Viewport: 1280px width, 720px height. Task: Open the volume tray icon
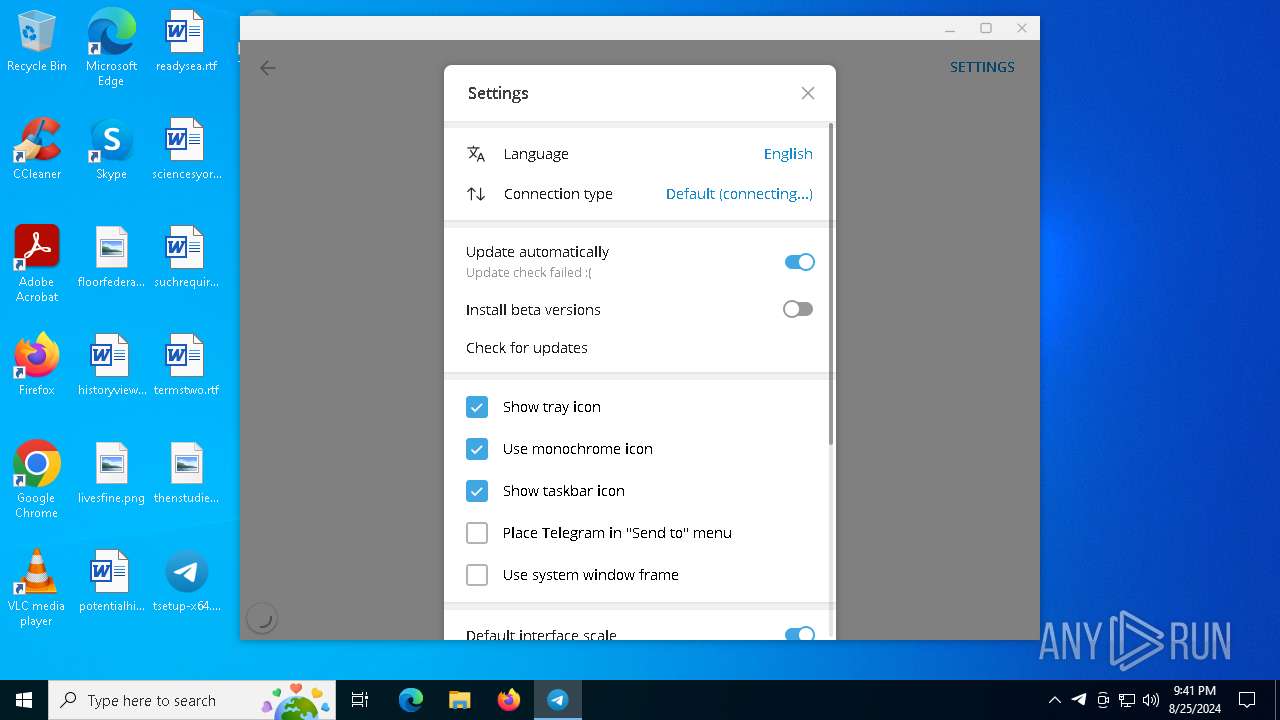click(x=1151, y=700)
